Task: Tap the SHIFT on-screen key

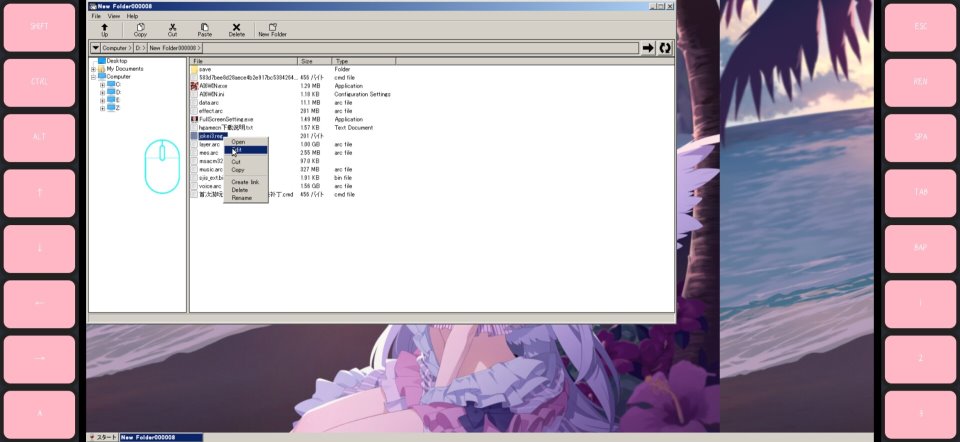Action: (39, 27)
